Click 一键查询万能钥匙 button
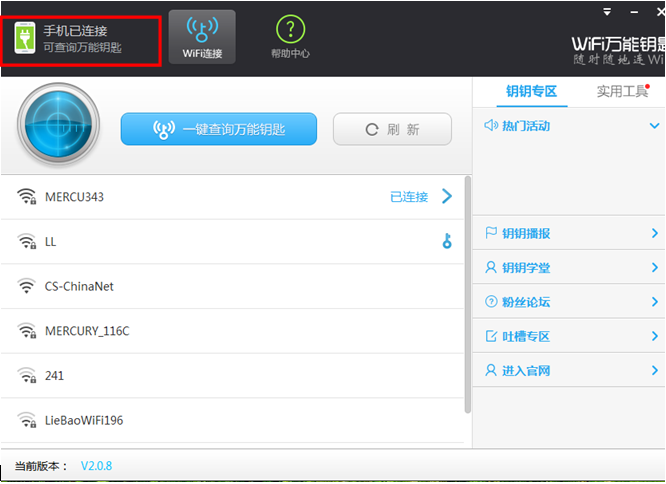Image resolution: width=666 pixels, height=484 pixels. [219, 129]
